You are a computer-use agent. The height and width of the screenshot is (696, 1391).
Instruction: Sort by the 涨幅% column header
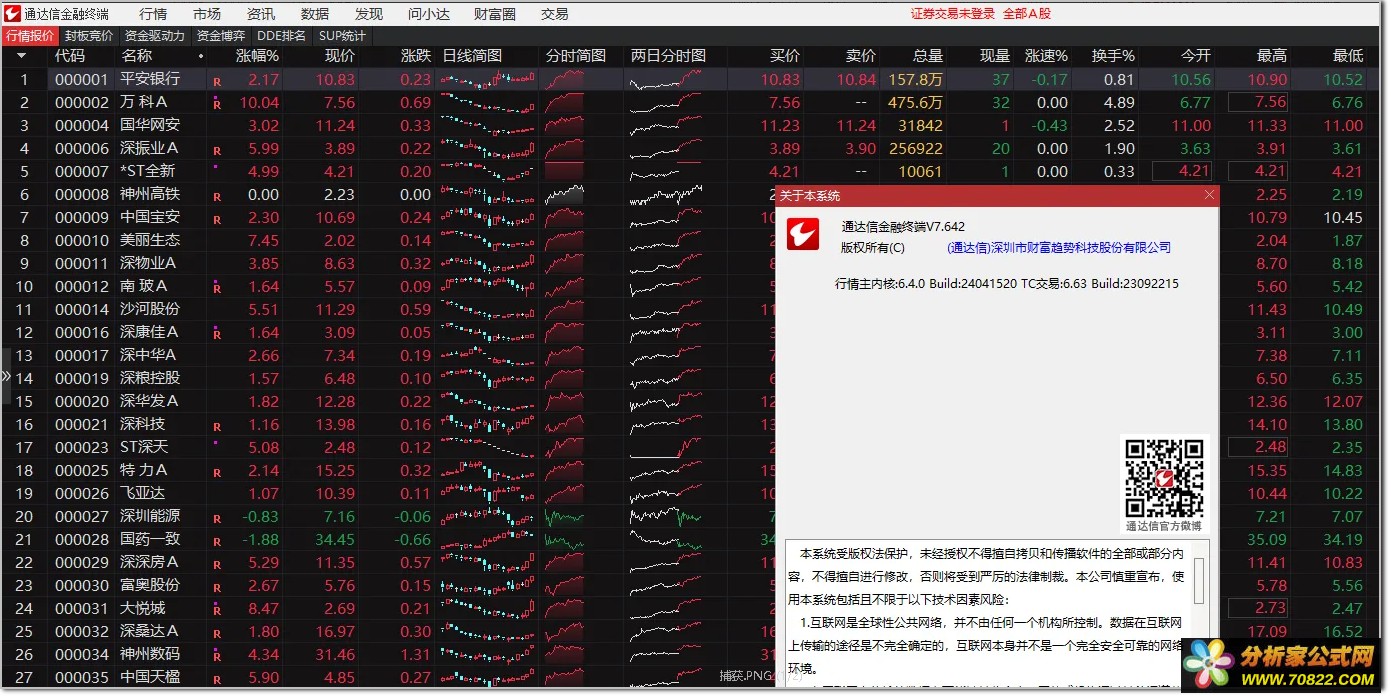coord(257,56)
